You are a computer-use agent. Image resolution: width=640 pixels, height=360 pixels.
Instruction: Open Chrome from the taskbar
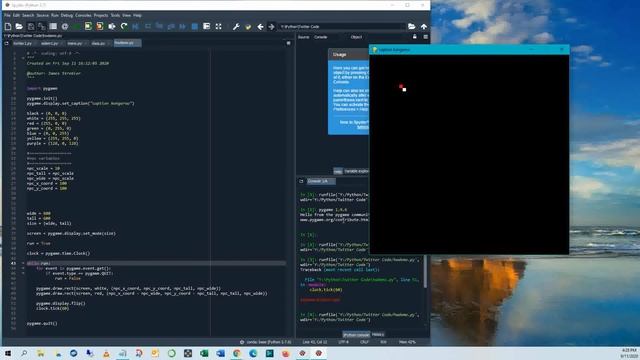237,353
